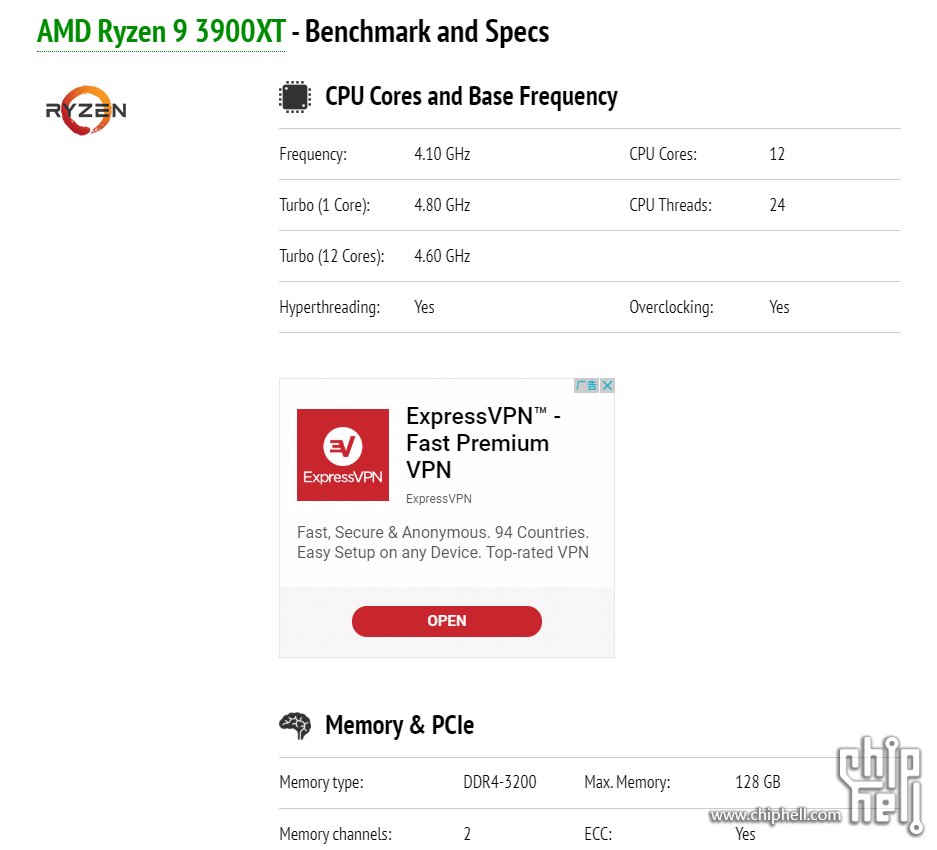Click the small ExpressVPN advertiser name
The height and width of the screenshot is (850, 937).
coord(439,499)
